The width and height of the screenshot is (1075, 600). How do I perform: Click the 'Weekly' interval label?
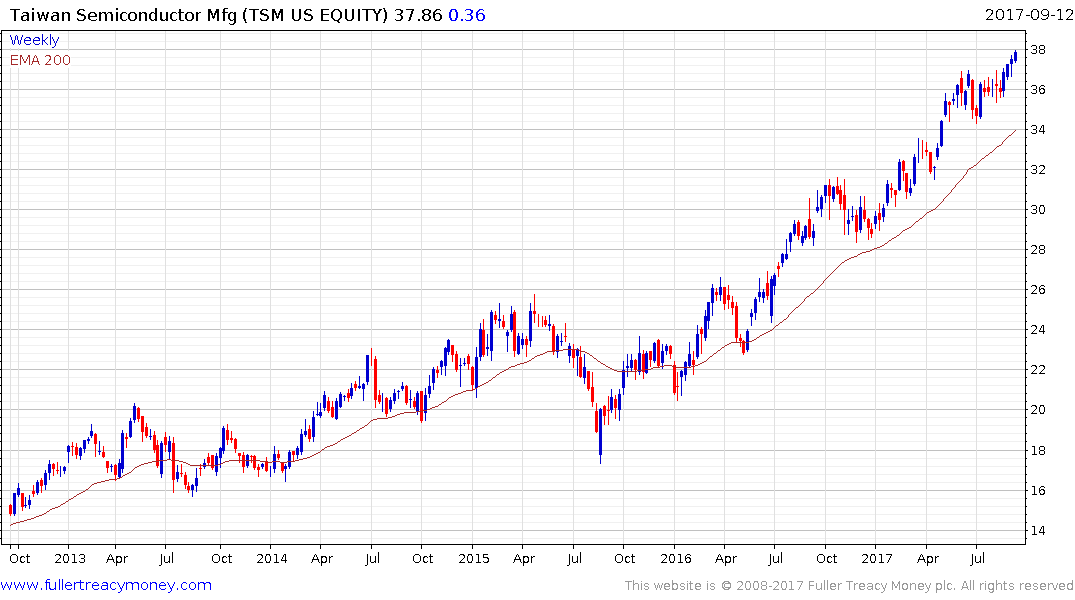[x=34, y=40]
